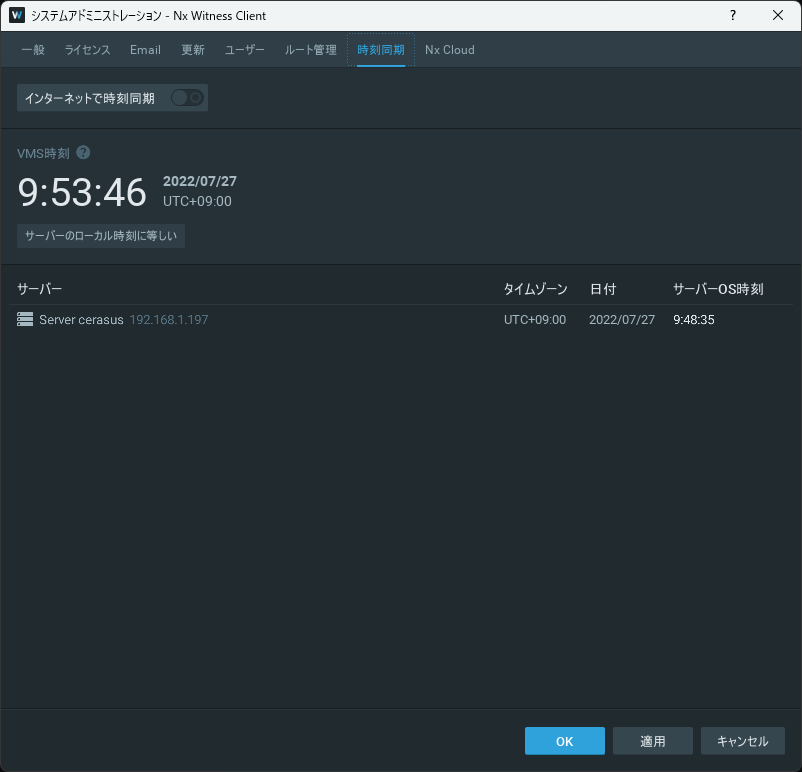Click the 2022/07/27 cell in server row
Image resolution: width=802 pixels, height=772 pixels.
click(x=622, y=320)
